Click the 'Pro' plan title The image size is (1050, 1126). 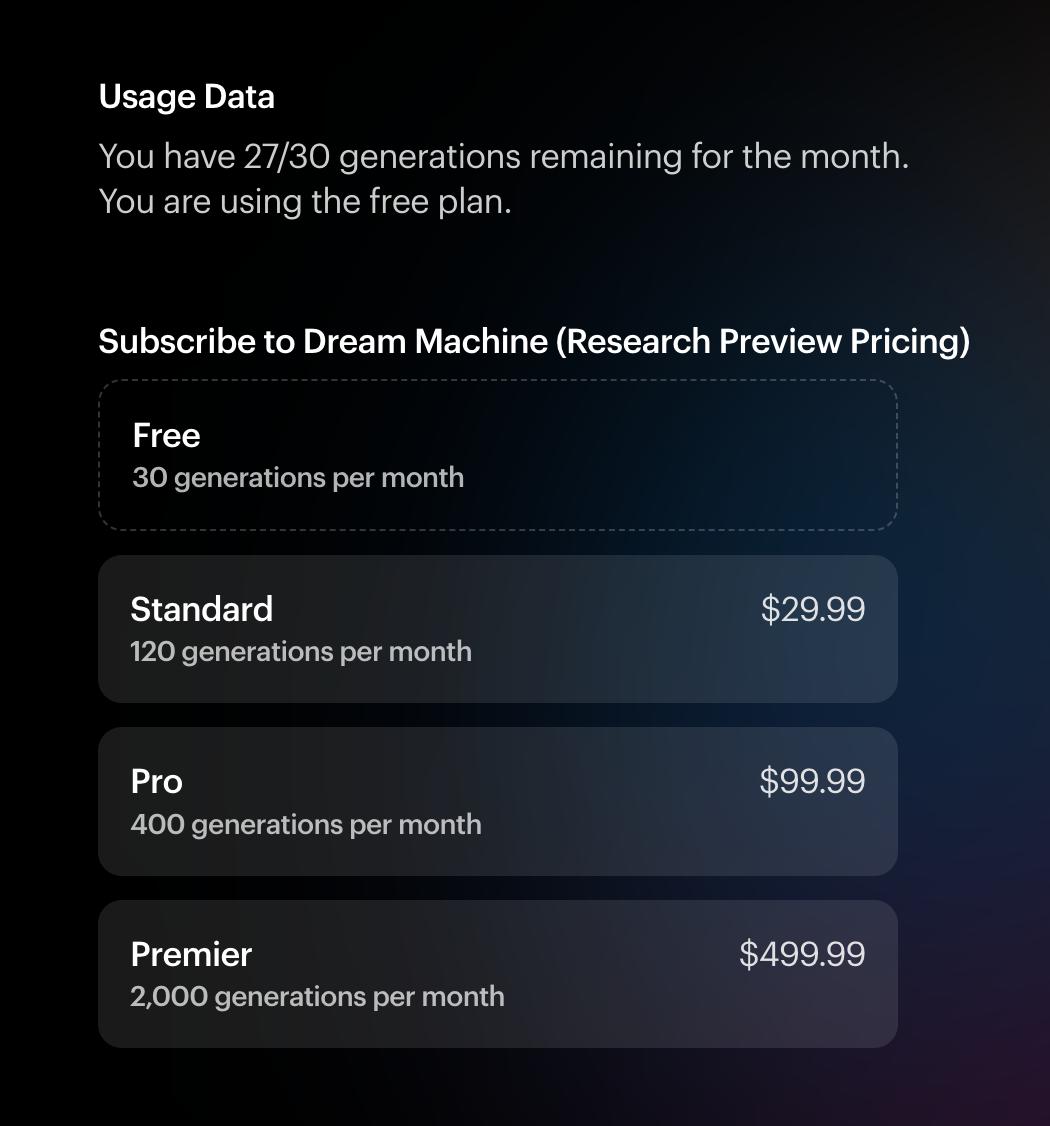156,781
